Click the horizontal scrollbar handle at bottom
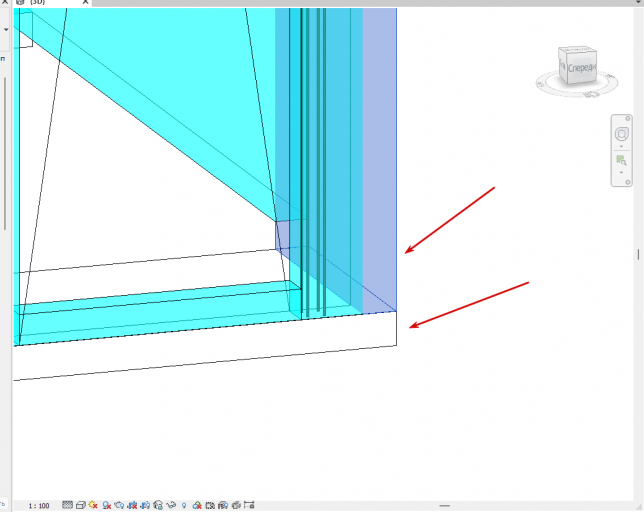This screenshot has width=644, height=512. click(444, 506)
